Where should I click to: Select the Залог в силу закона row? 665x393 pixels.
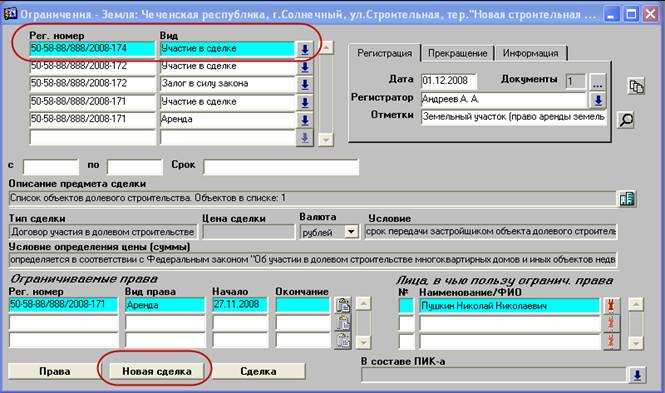coord(227,84)
